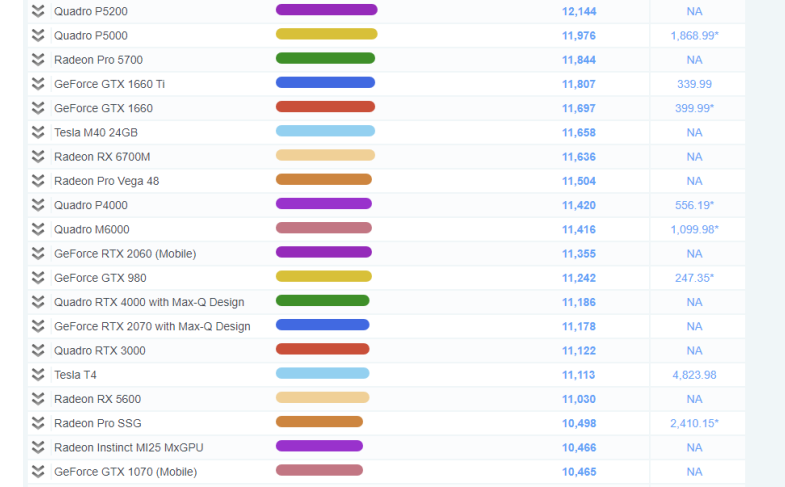The height and width of the screenshot is (487, 785).
Task: Open the Quadro RTX 4000 with Max-Q Design link
Action: pyautogui.click(x=149, y=302)
